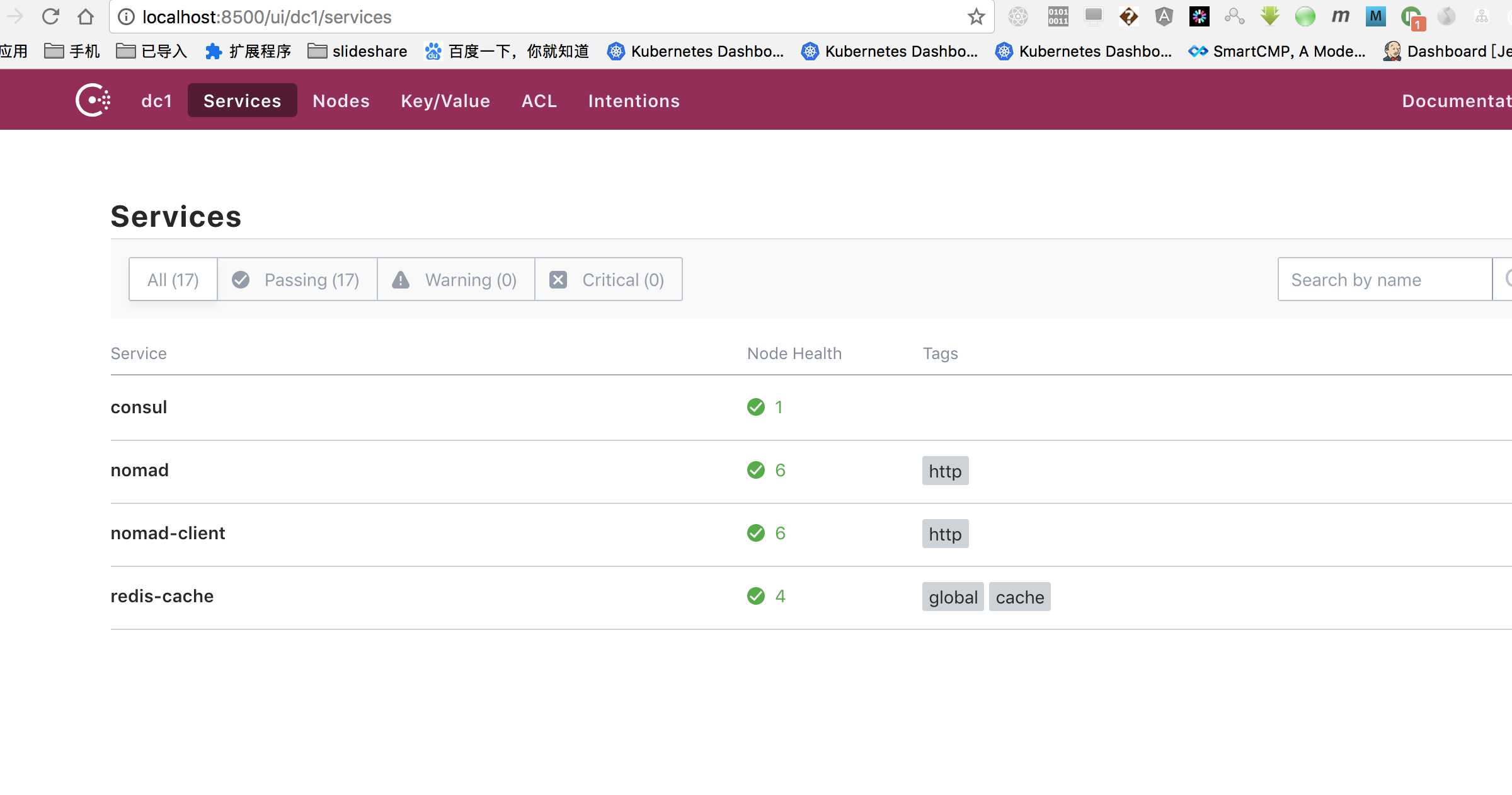Click redis-cache green health check icon
Image resolution: width=1512 pixels, height=795 pixels.
pos(755,596)
